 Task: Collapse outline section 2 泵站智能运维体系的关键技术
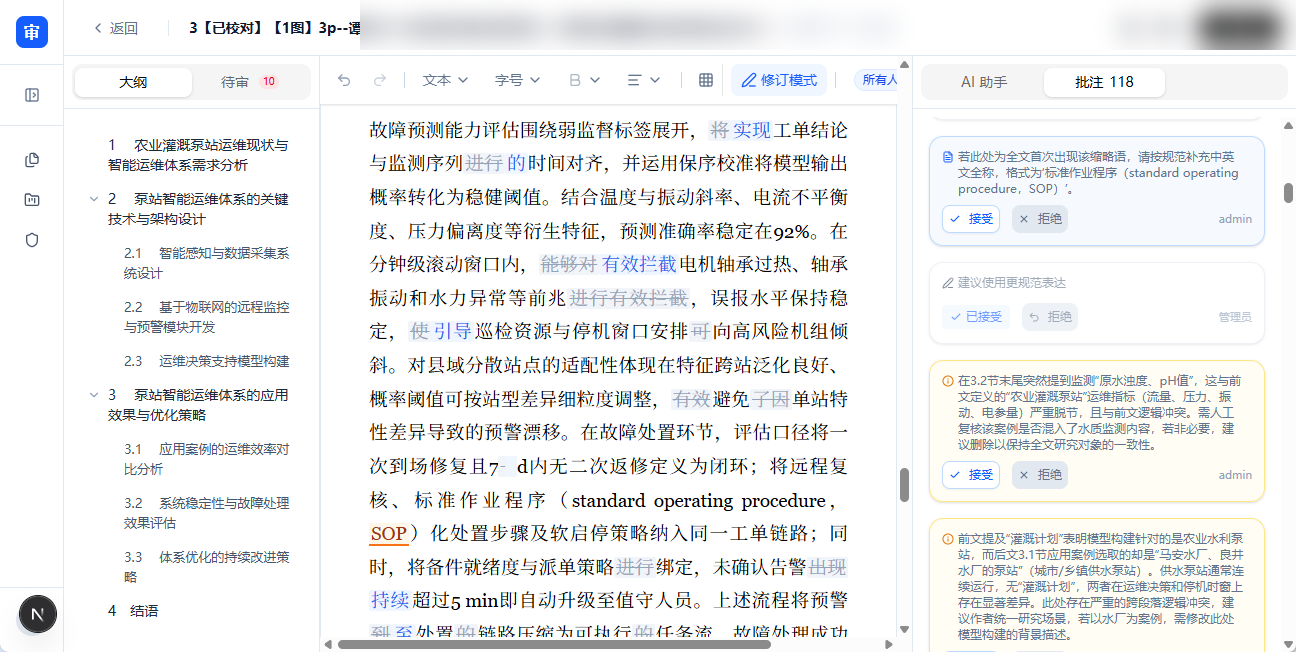coord(94,199)
